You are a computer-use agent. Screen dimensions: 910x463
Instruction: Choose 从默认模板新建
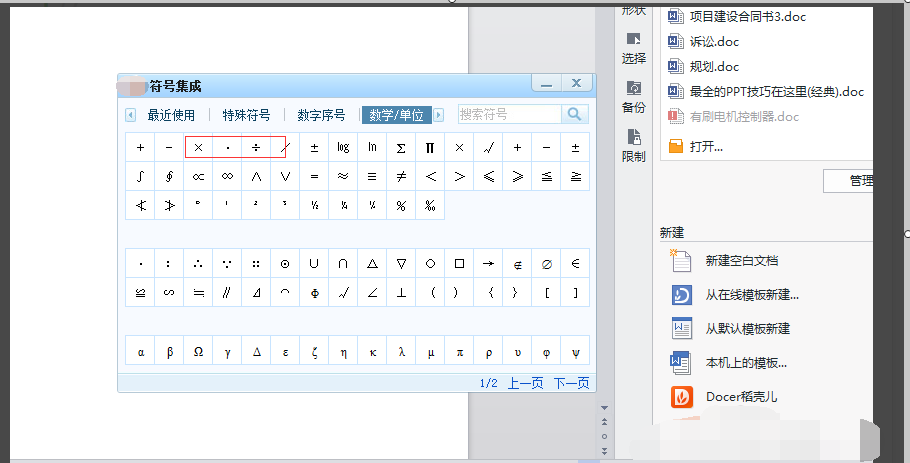730,328
